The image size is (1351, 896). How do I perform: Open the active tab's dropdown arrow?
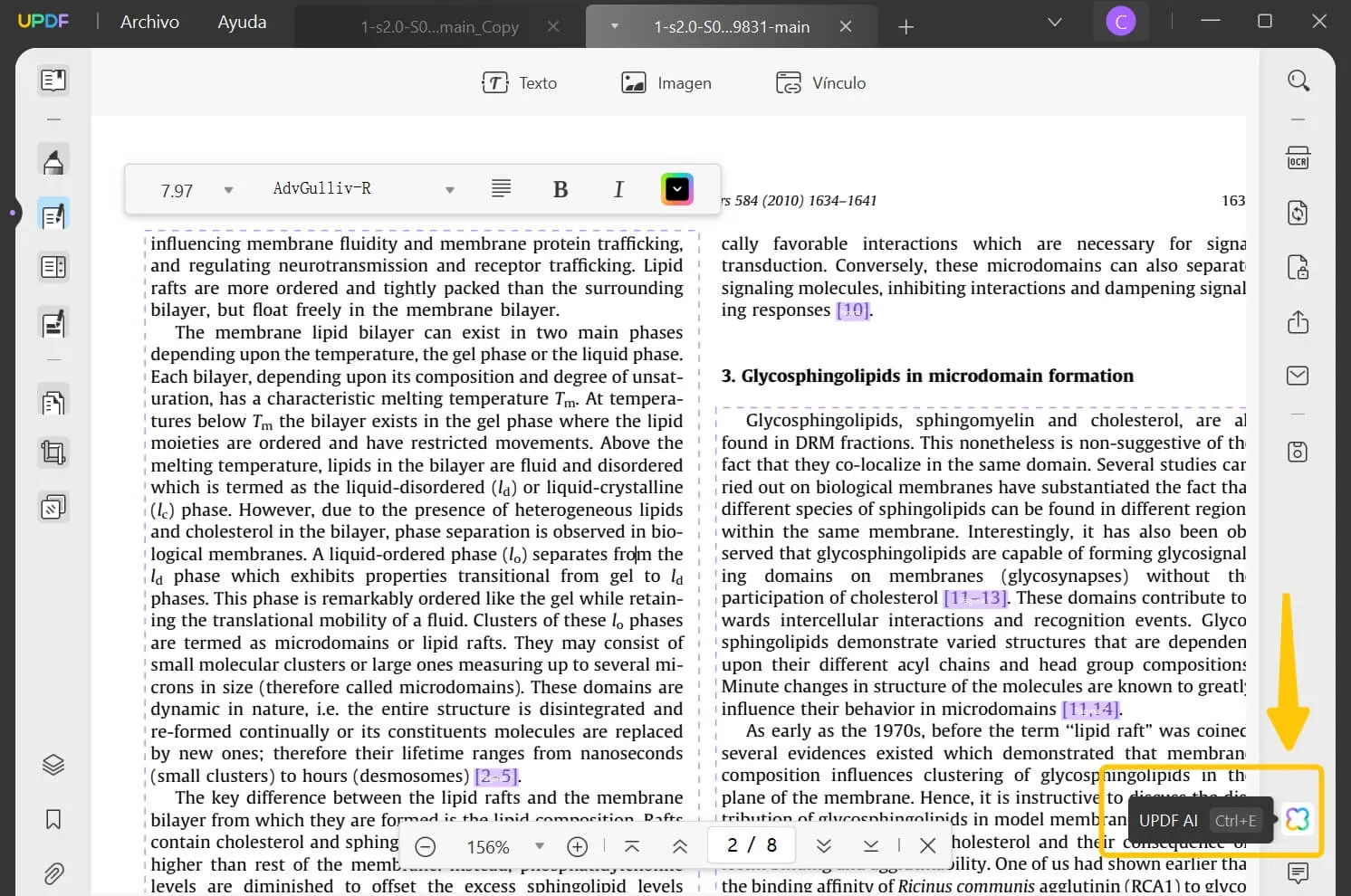point(615,26)
